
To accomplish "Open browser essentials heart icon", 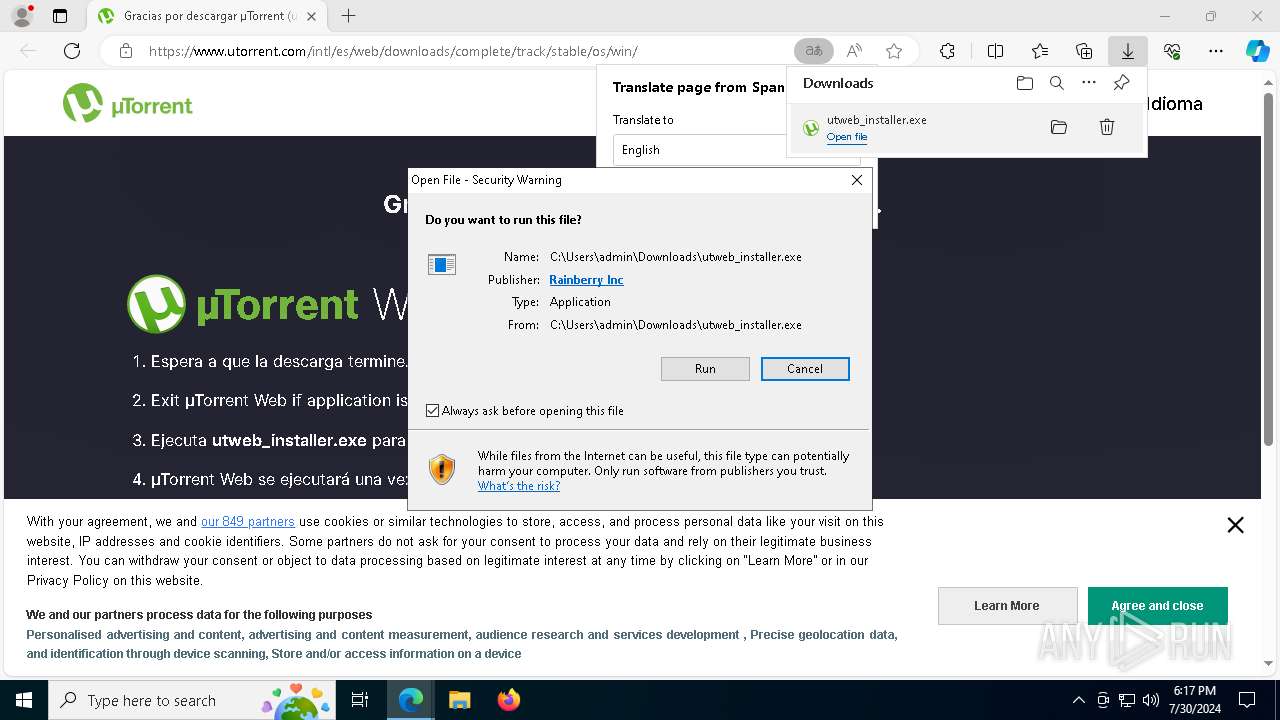I will click(x=1172, y=51).
